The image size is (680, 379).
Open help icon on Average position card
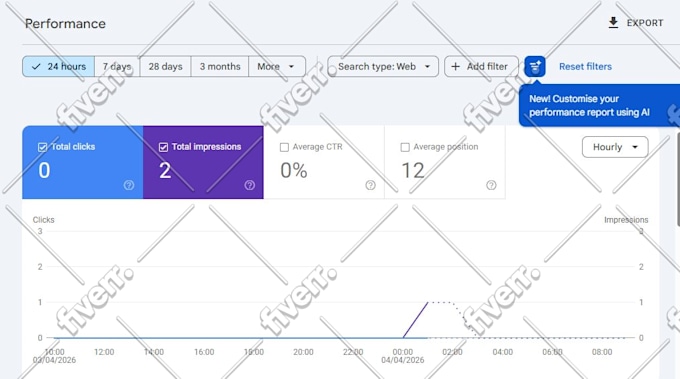tap(491, 185)
